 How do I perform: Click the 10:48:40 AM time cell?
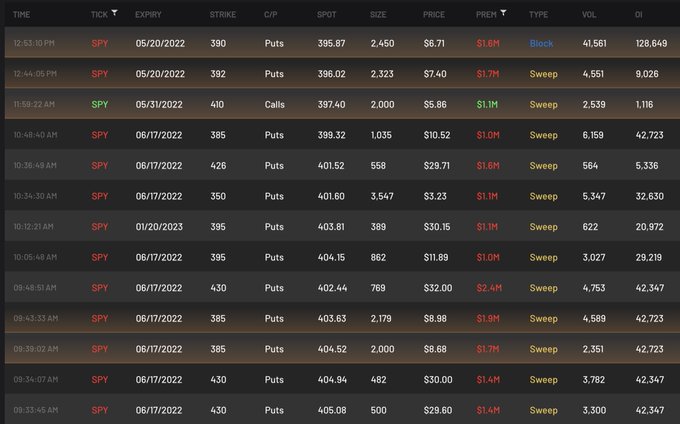tap(35, 135)
